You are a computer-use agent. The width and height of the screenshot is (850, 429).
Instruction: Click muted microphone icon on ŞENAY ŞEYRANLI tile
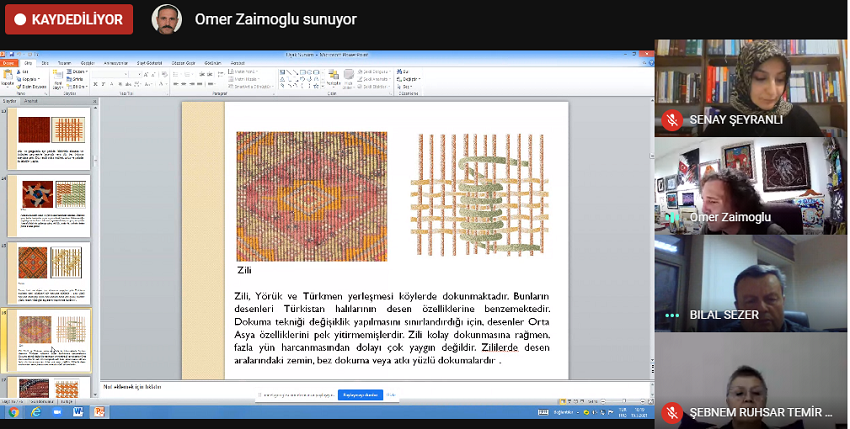point(672,119)
